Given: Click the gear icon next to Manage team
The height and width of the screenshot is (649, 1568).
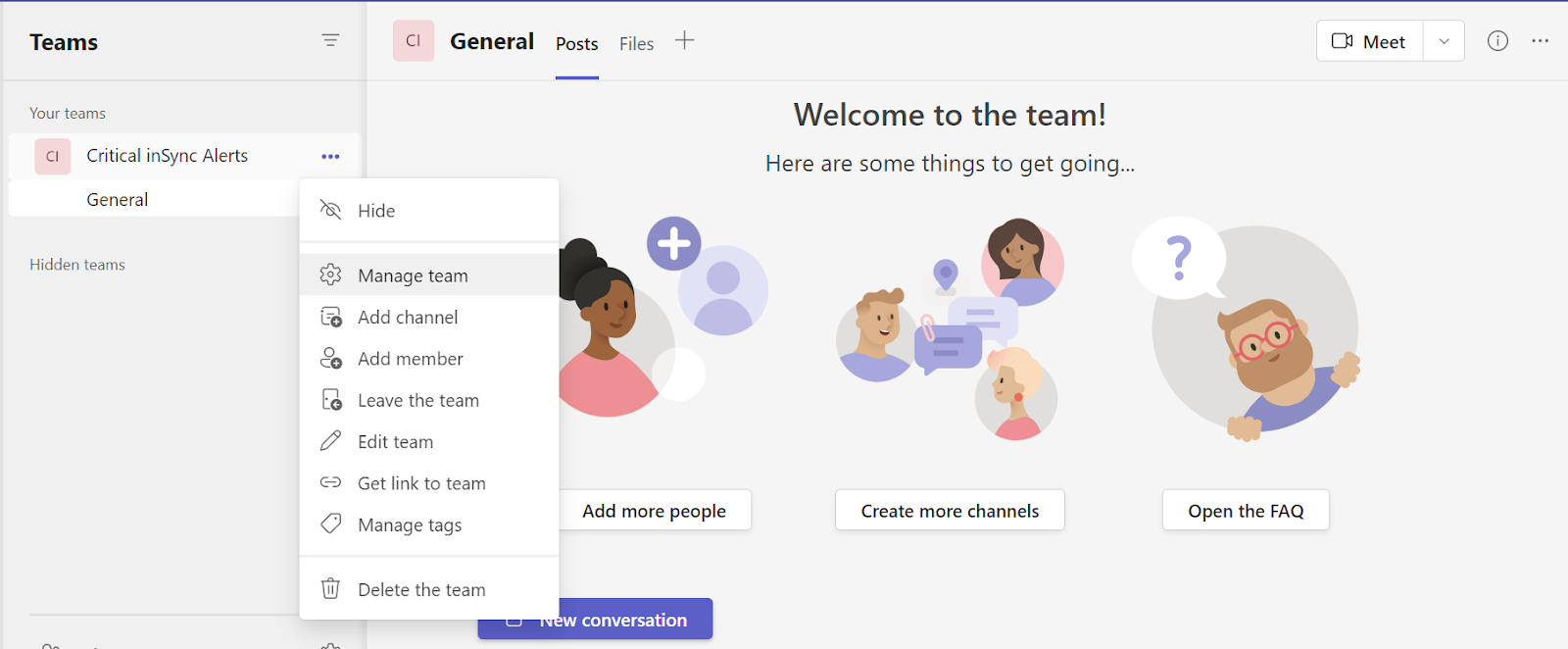Looking at the screenshot, I should (331, 275).
